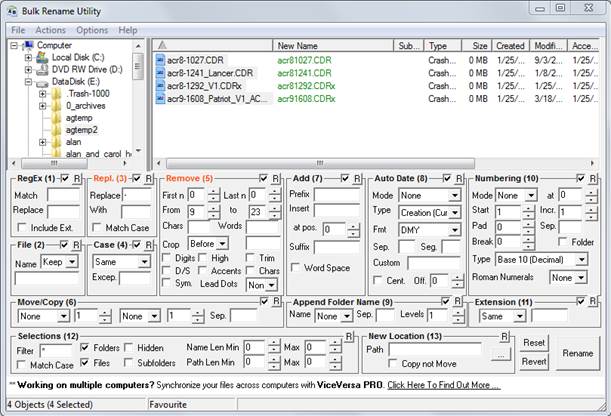Screen dimensions: 611x416
Task: Click the Prefix input field in Add (7)
Action: click(336, 195)
